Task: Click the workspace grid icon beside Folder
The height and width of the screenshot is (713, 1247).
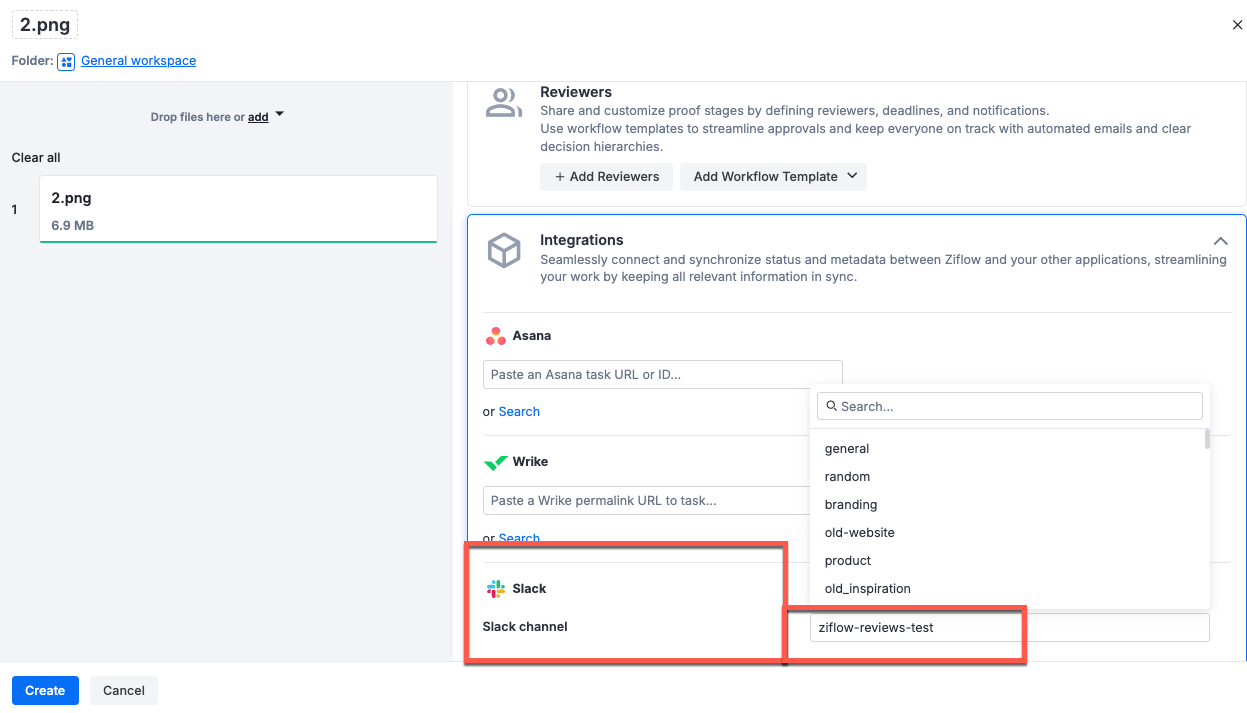Action: (65, 61)
